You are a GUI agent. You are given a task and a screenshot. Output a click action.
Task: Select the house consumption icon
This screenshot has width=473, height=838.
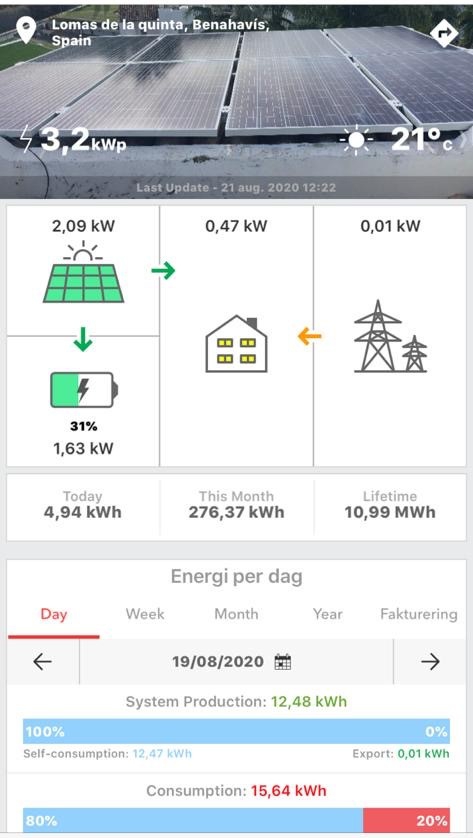pyautogui.click(x=236, y=344)
